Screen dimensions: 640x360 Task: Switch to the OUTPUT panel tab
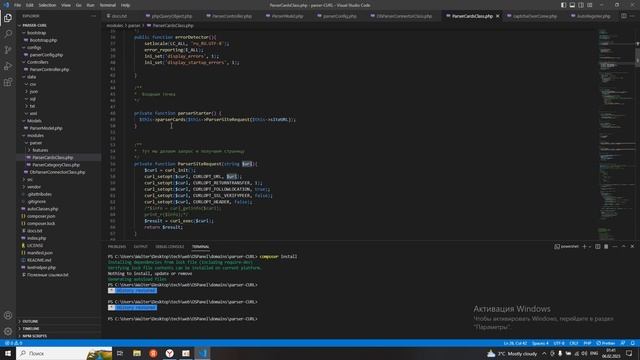point(140,247)
